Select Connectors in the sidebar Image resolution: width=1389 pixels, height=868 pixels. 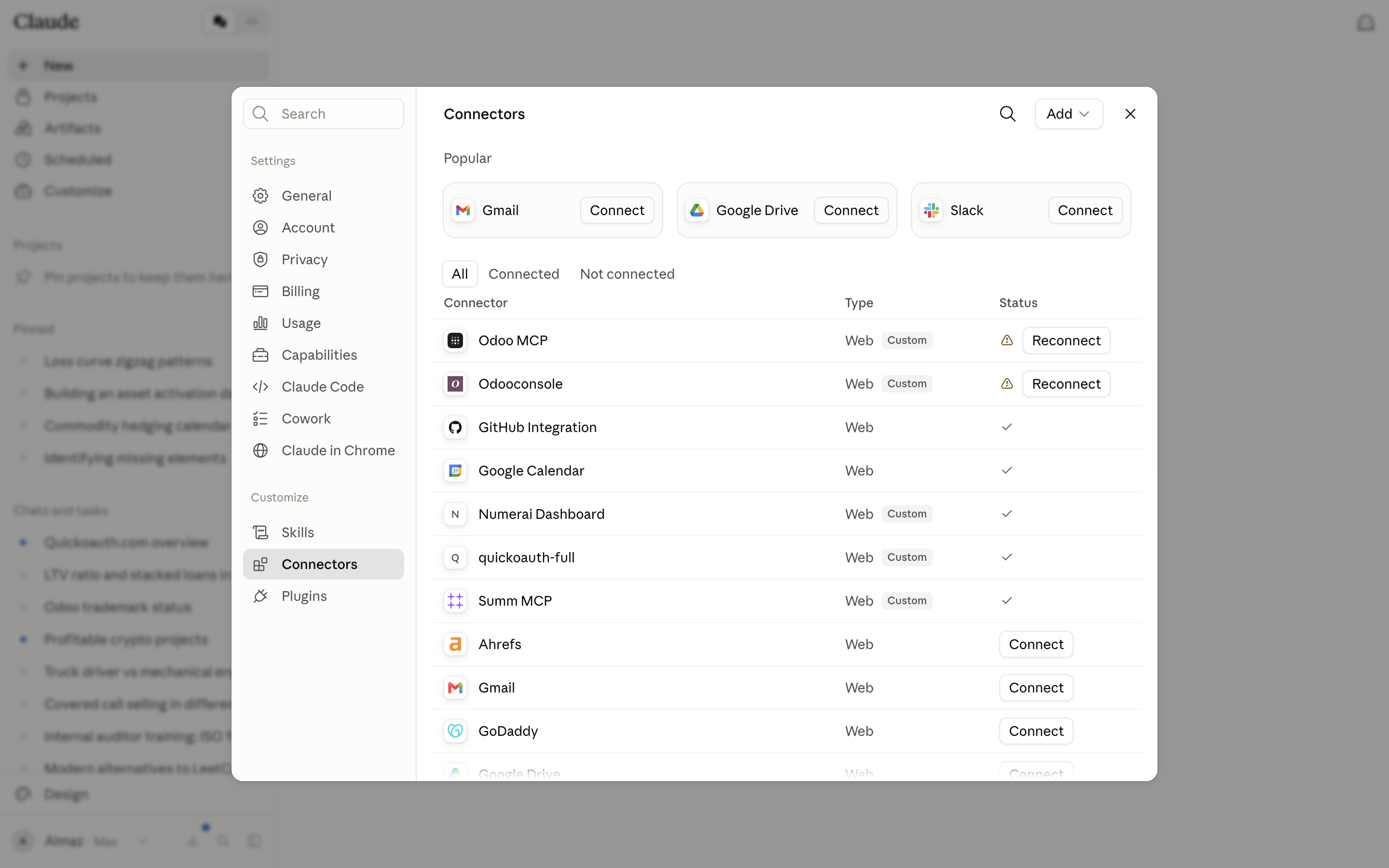pos(323,564)
